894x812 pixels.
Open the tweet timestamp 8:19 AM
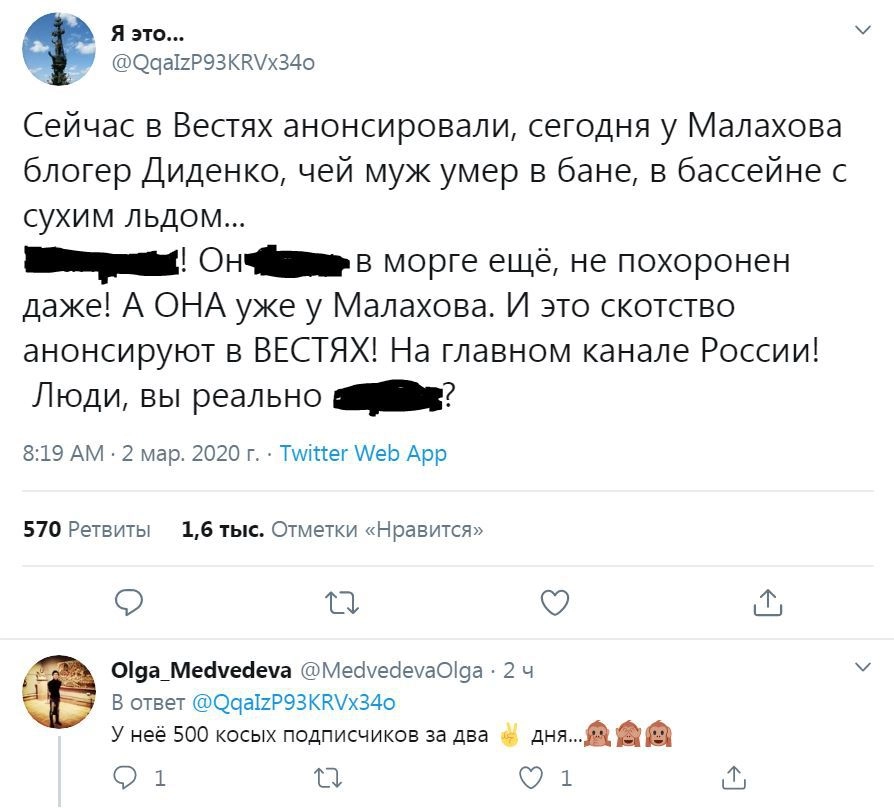[63, 453]
